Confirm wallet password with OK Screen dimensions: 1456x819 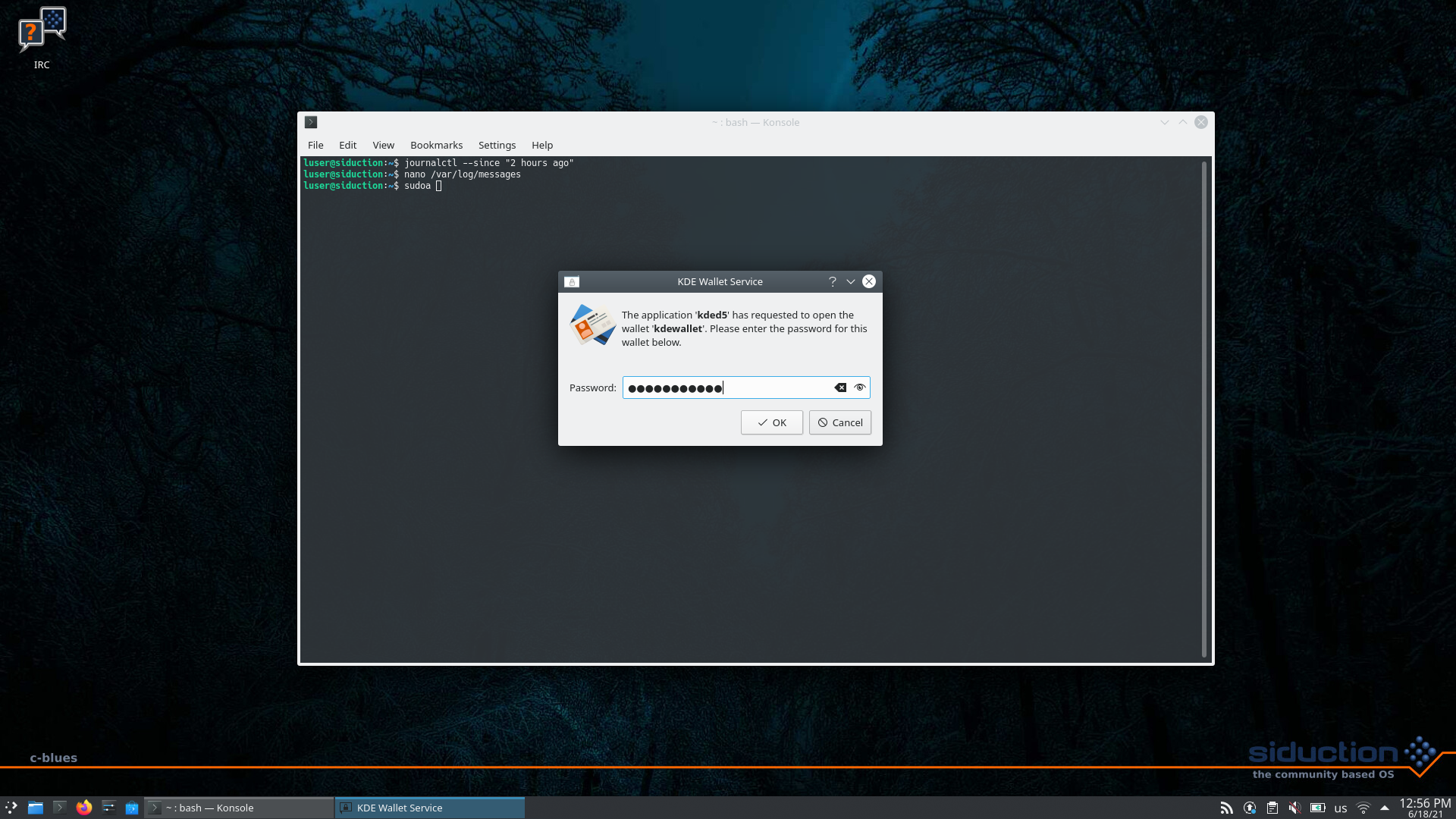(x=771, y=422)
